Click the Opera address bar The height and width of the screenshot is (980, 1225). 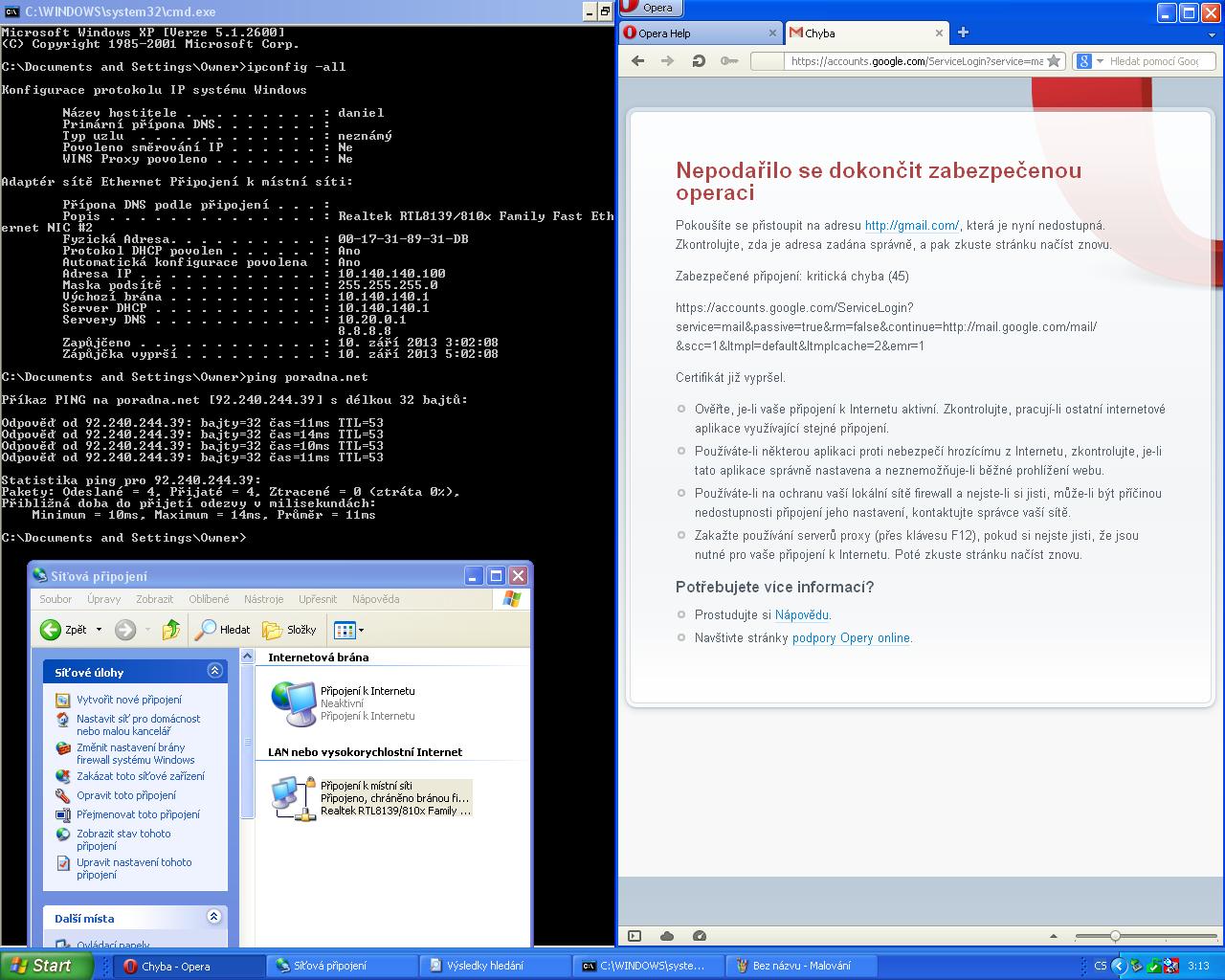click(907, 60)
